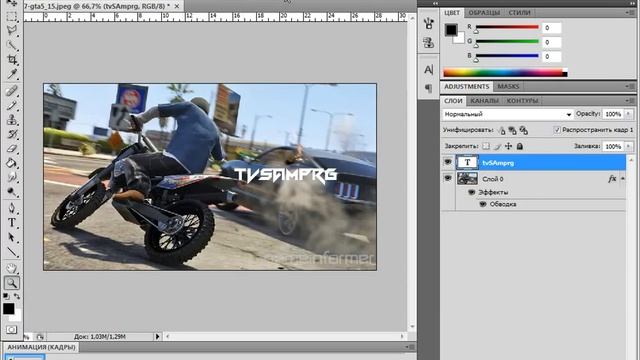Toggle Quick Mask mode icon

coord(11,329)
